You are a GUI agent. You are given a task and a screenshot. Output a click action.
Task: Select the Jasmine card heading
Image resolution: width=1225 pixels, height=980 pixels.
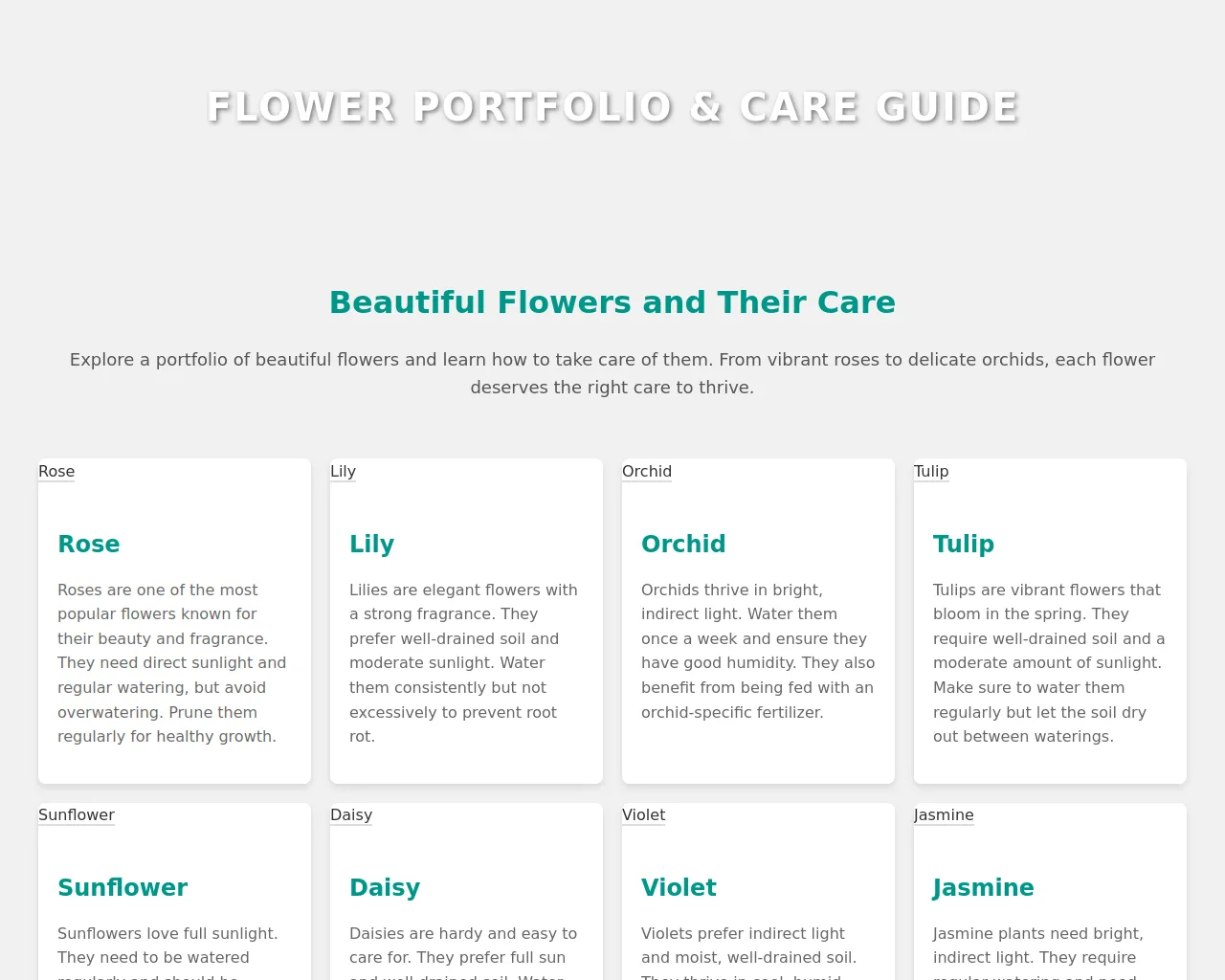pyautogui.click(x=984, y=887)
